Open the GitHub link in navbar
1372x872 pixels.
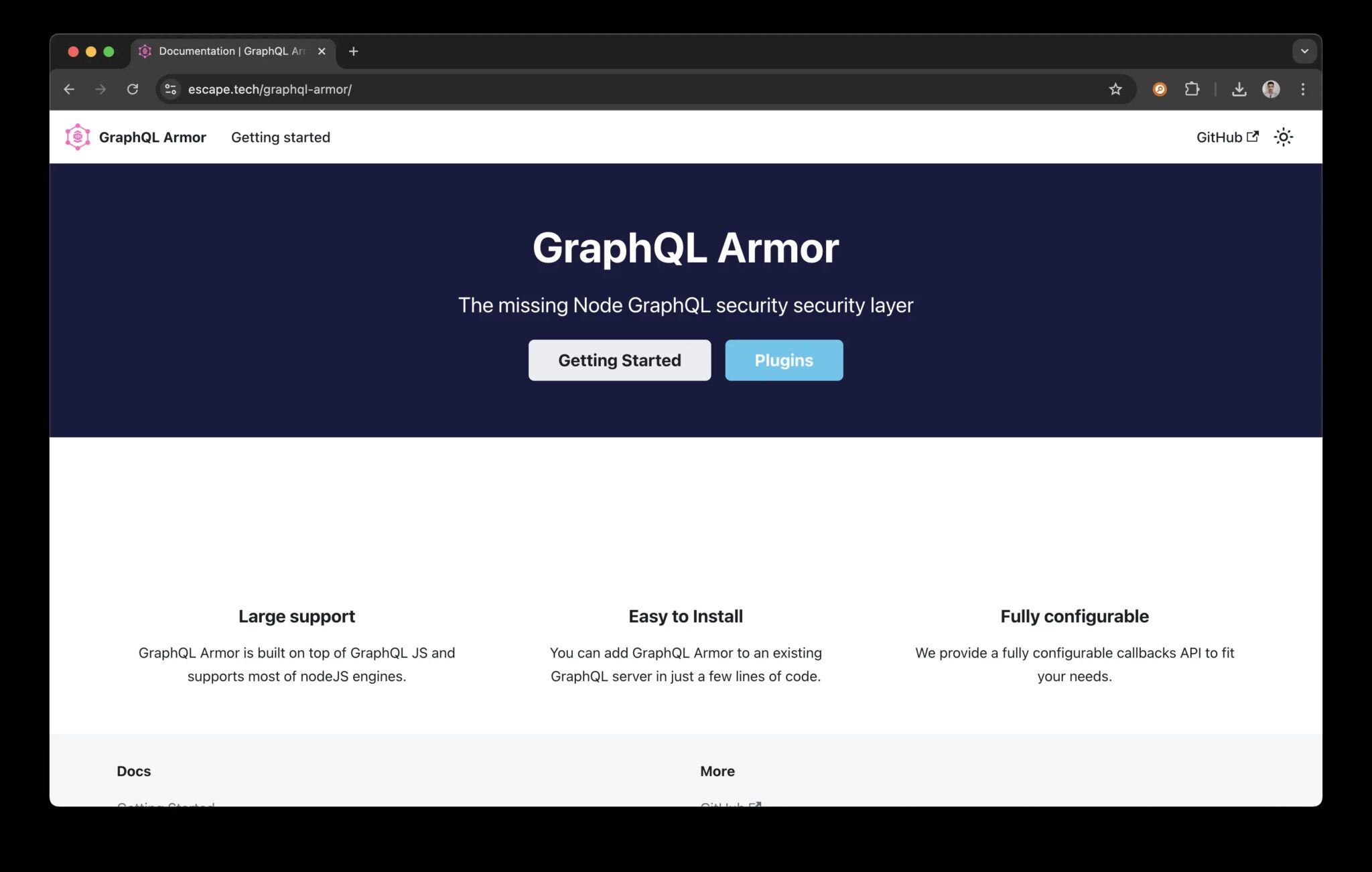pyautogui.click(x=1227, y=137)
